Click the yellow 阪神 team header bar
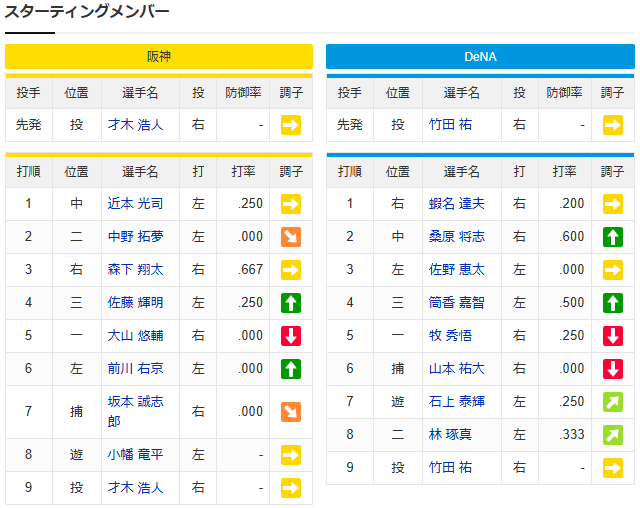640x508 pixels. coord(159,56)
